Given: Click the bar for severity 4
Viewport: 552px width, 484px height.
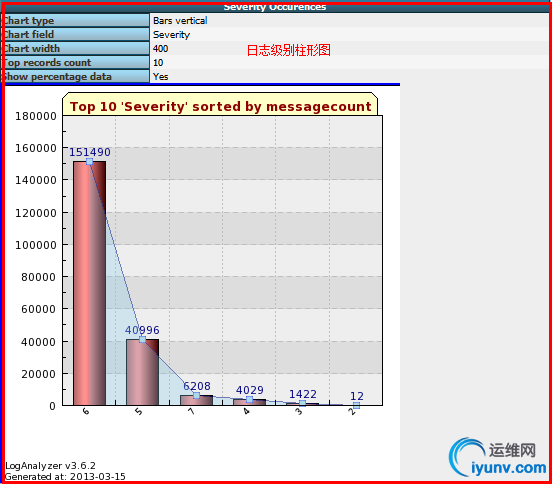Looking at the screenshot, I should point(250,402).
